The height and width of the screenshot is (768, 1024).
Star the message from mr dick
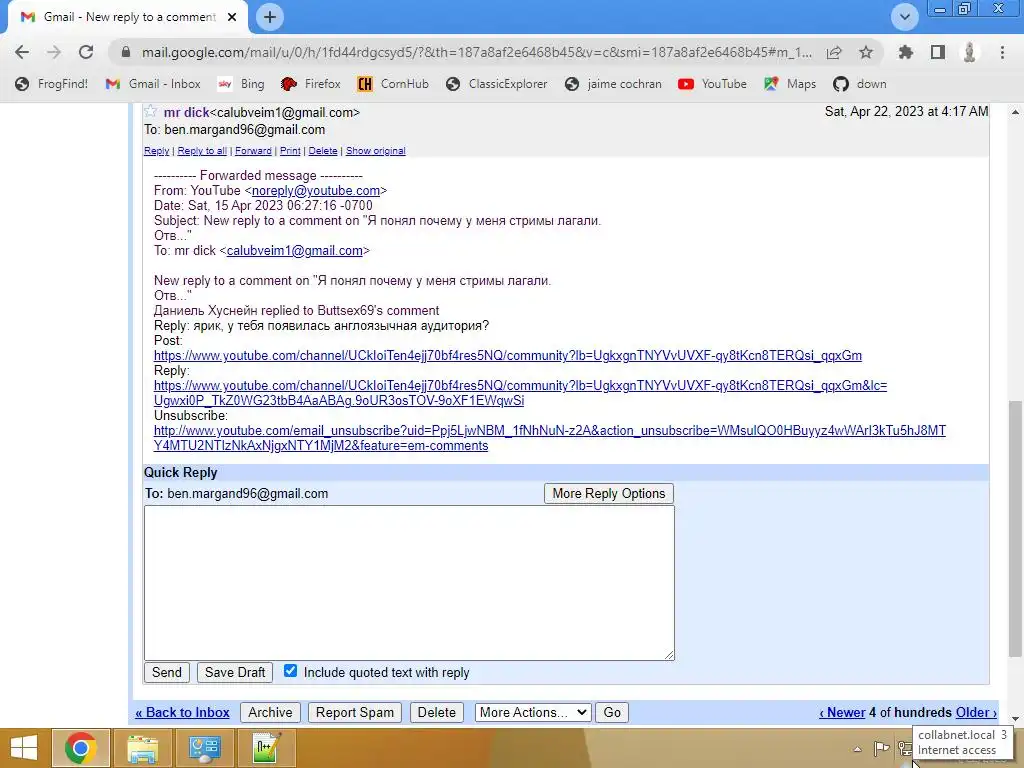click(x=151, y=111)
